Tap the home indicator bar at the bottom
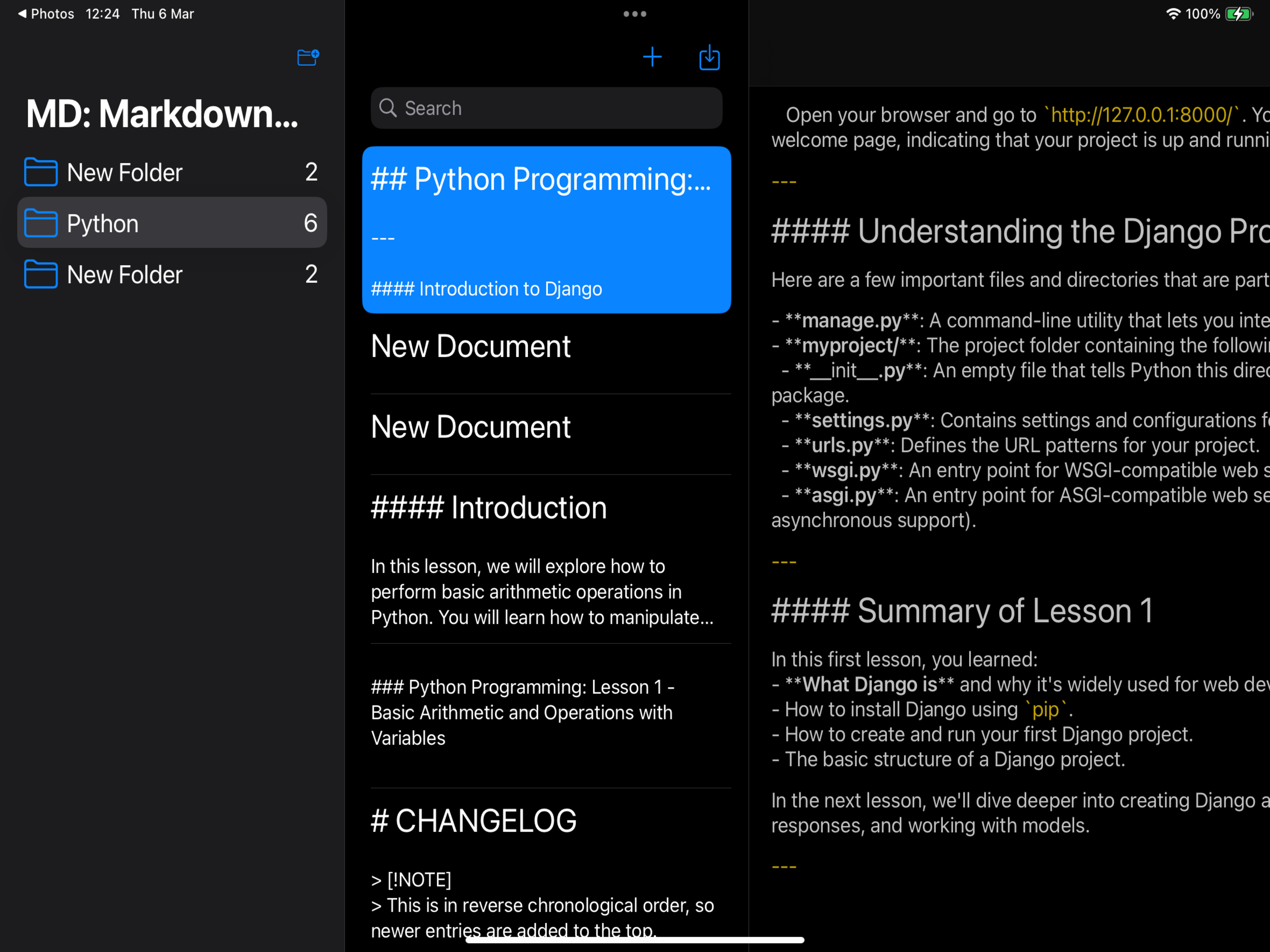Image resolution: width=1270 pixels, height=952 pixels. click(x=635, y=940)
